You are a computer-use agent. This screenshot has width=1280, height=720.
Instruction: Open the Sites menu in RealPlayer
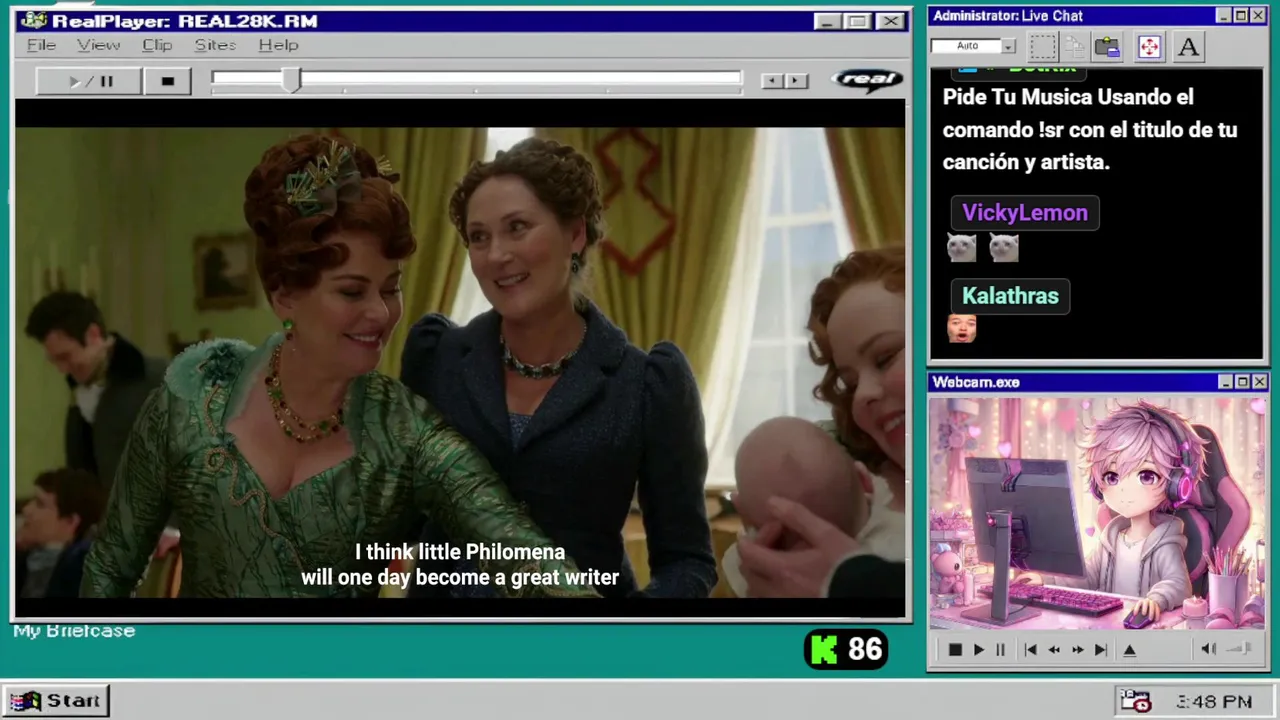click(x=215, y=45)
